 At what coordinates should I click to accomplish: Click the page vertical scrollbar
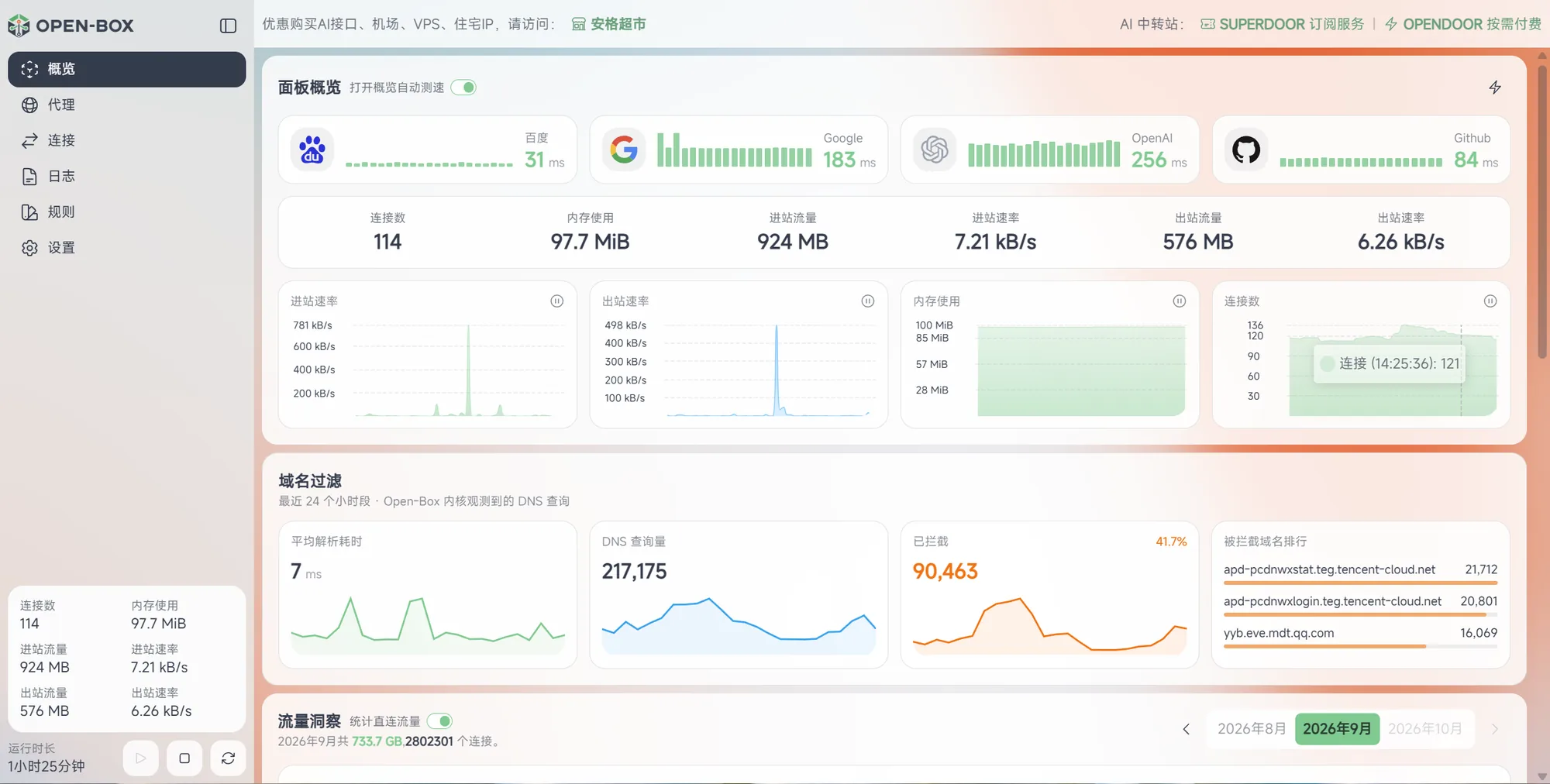(x=1541, y=213)
